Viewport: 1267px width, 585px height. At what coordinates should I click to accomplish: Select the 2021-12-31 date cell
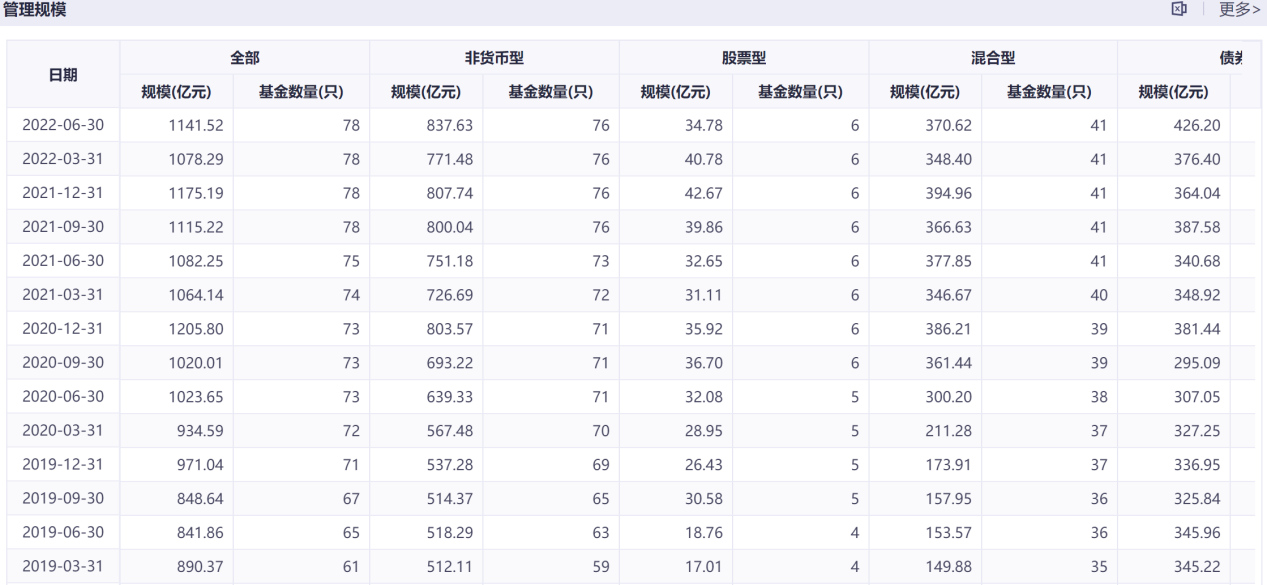pos(64,193)
